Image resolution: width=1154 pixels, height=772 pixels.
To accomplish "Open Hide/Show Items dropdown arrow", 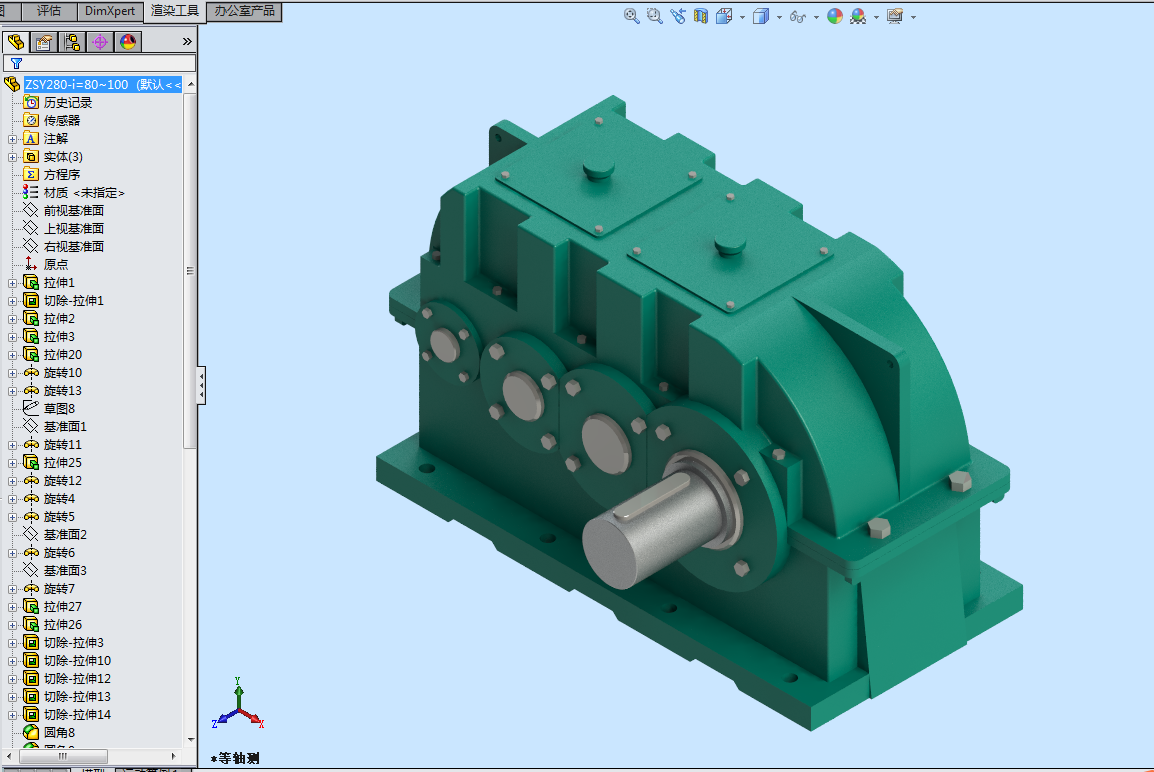I will click(x=816, y=17).
